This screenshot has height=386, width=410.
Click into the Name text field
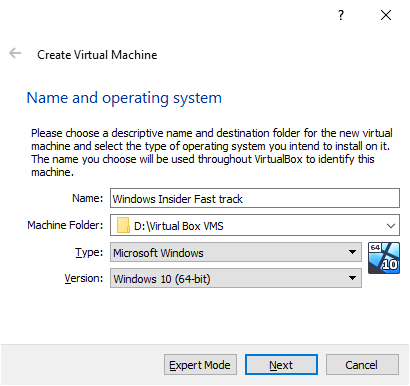(x=255, y=198)
